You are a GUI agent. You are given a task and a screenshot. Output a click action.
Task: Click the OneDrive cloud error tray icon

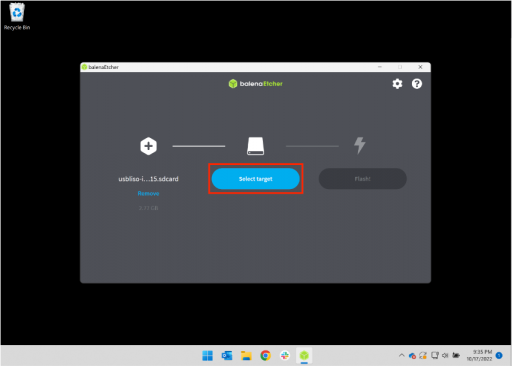[412, 356]
